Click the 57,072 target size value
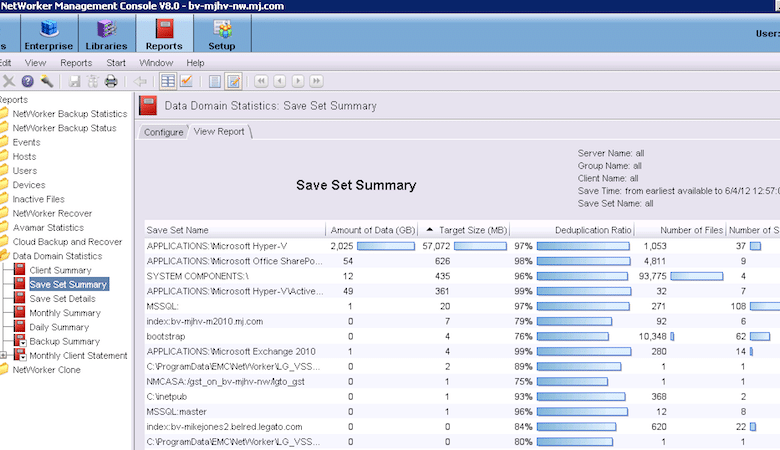780x450 pixels. point(436,246)
